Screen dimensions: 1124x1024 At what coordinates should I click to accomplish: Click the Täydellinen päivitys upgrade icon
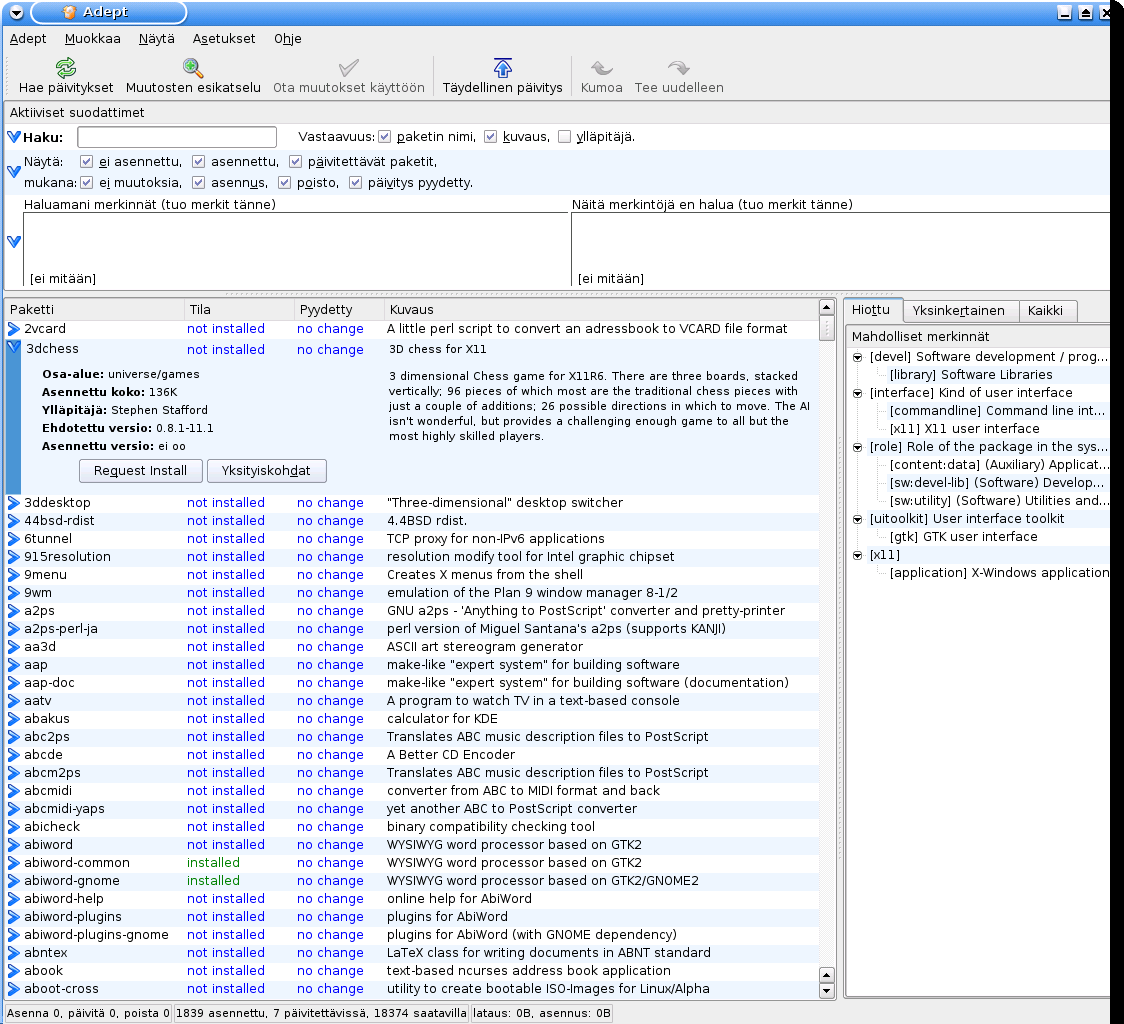[503, 68]
